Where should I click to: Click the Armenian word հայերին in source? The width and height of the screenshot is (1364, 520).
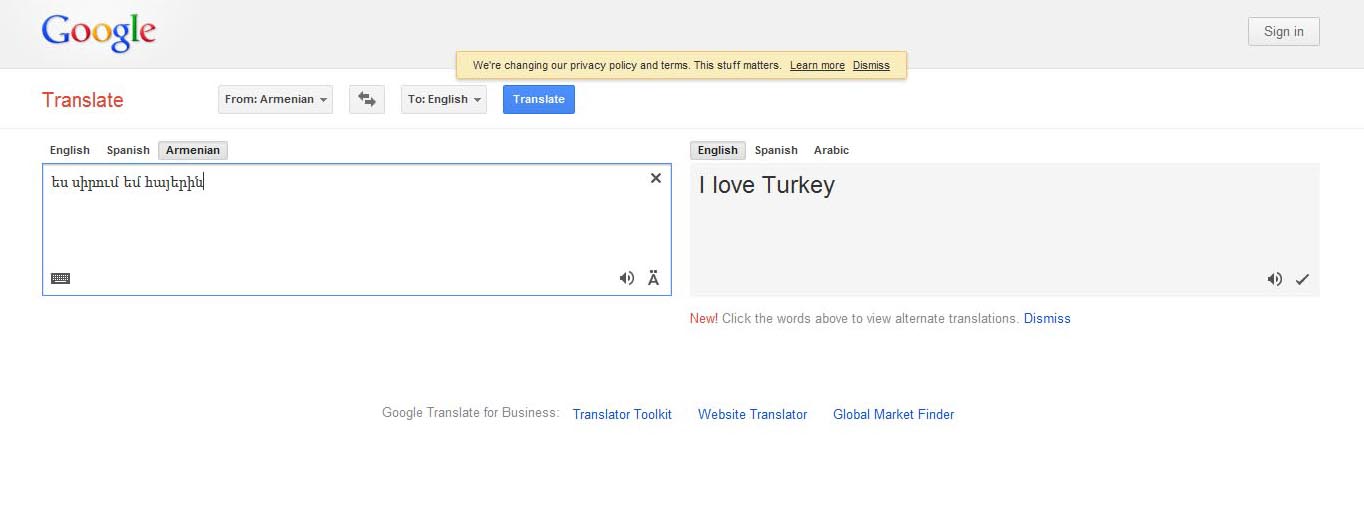coord(176,183)
